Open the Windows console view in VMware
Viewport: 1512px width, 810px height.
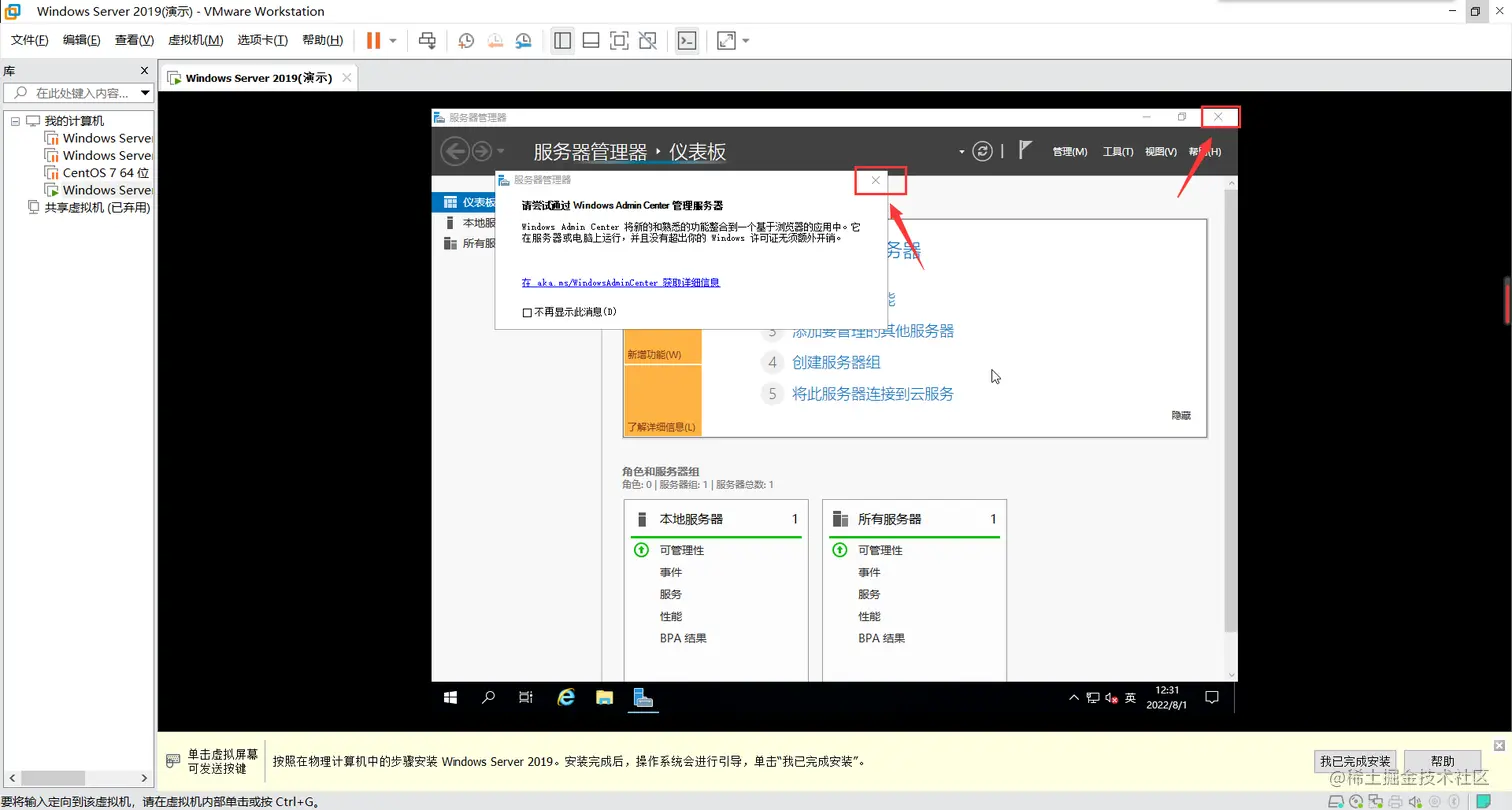[x=688, y=41]
